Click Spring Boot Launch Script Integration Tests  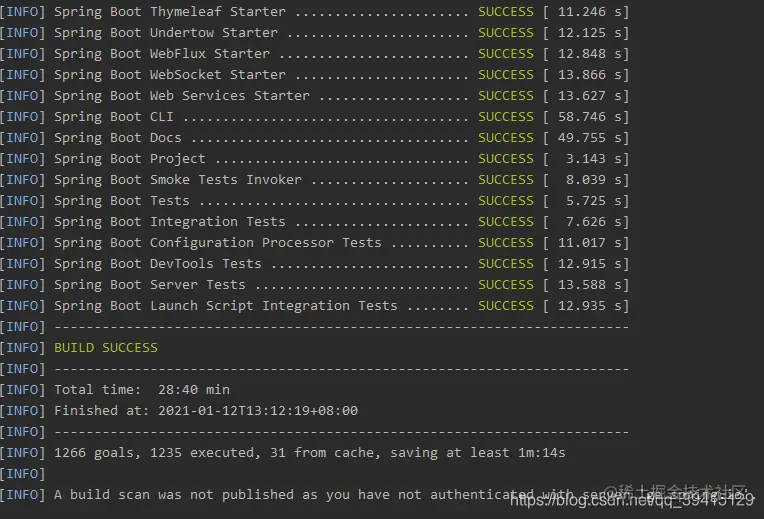click(x=226, y=306)
